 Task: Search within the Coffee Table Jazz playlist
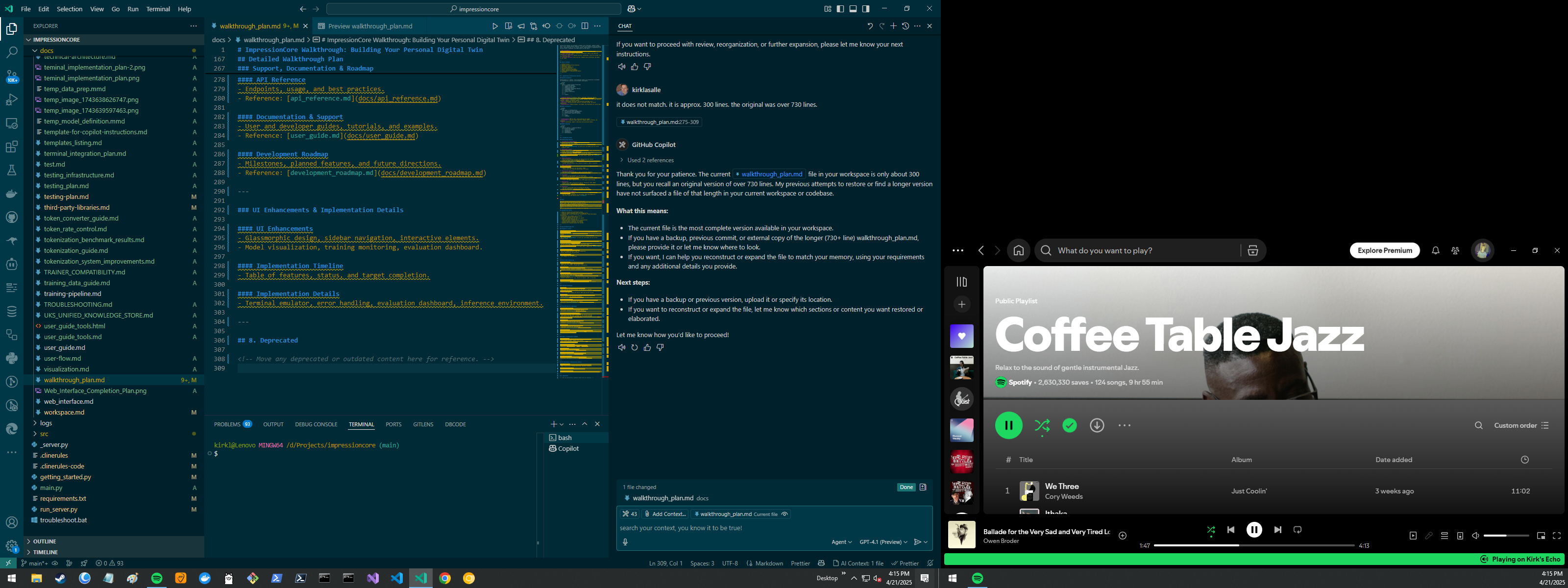click(x=1478, y=425)
